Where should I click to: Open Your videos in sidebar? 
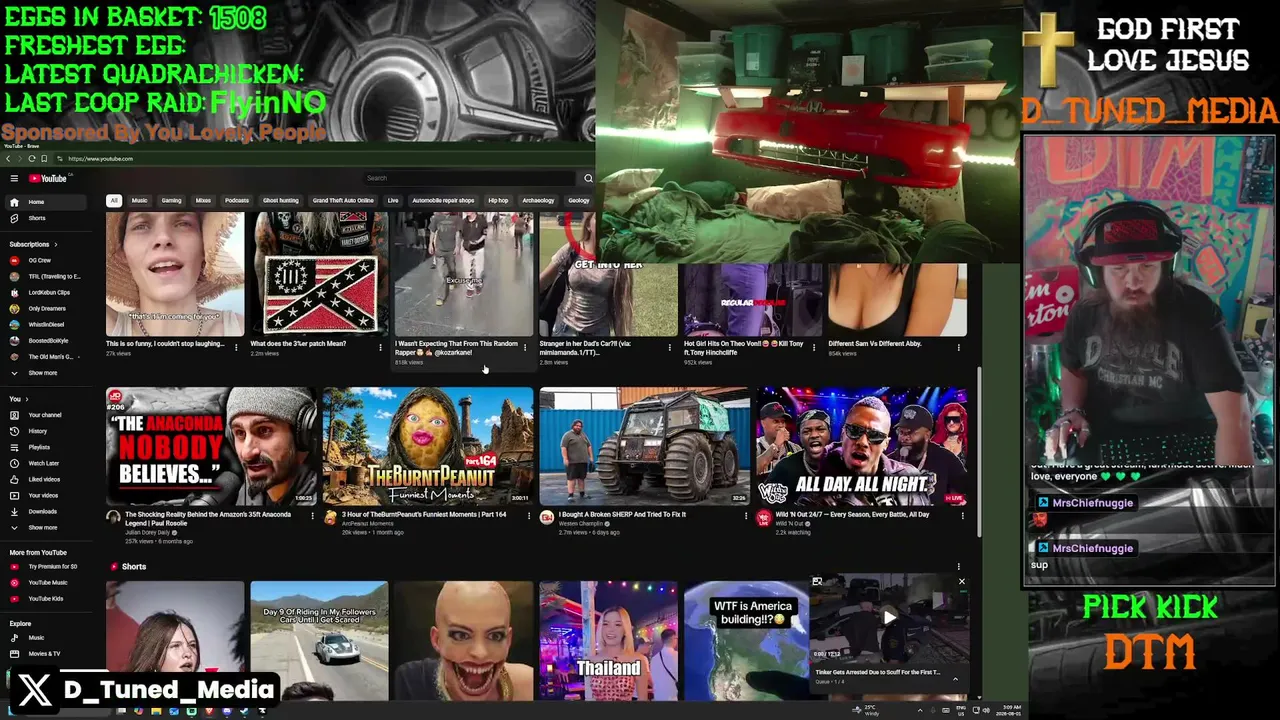click(45, 495)
